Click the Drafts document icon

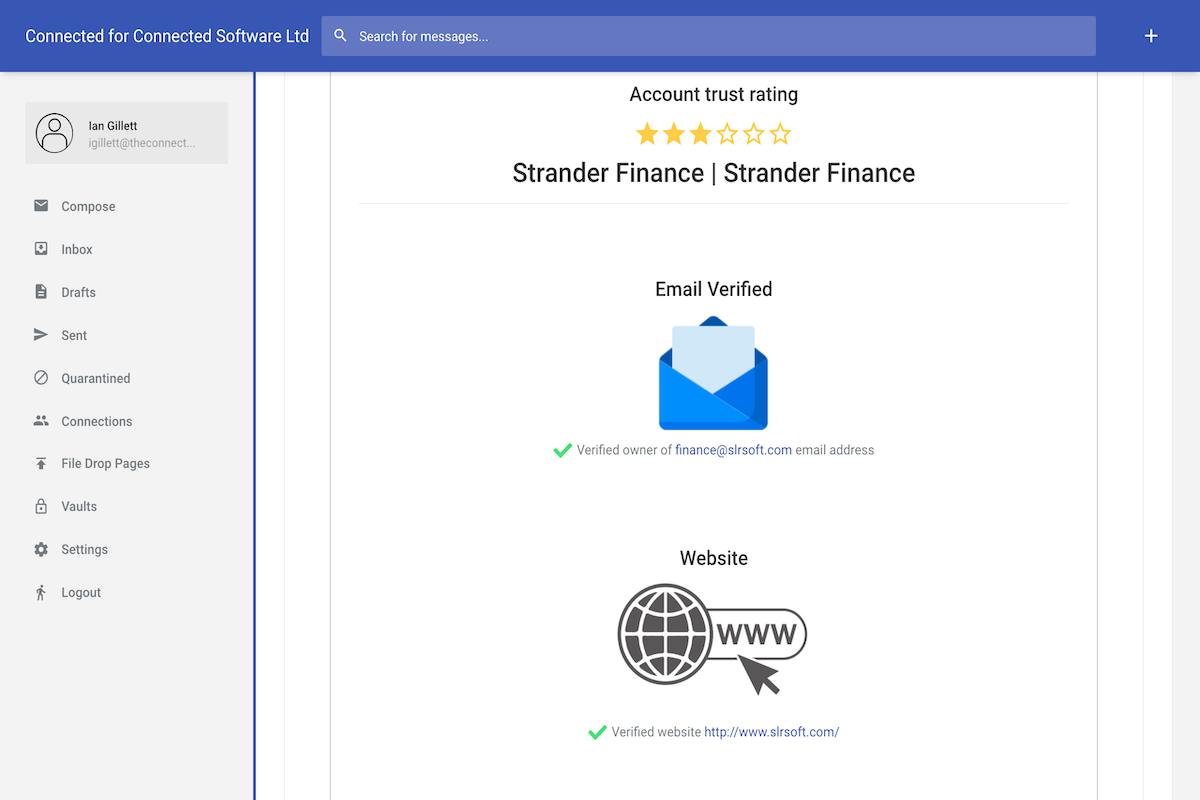point(41,292)
